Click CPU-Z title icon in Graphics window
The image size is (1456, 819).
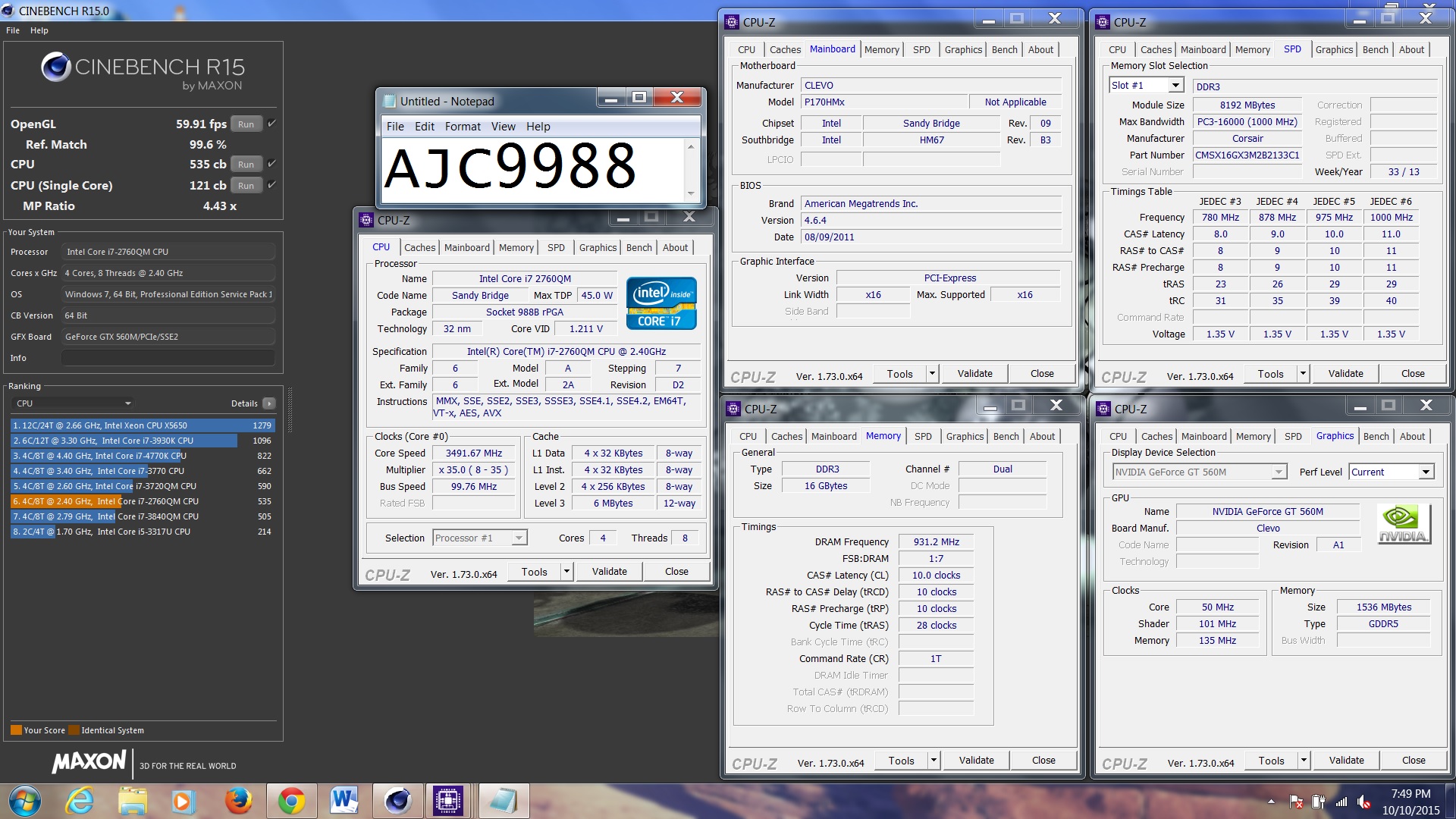click(1103, 409)
